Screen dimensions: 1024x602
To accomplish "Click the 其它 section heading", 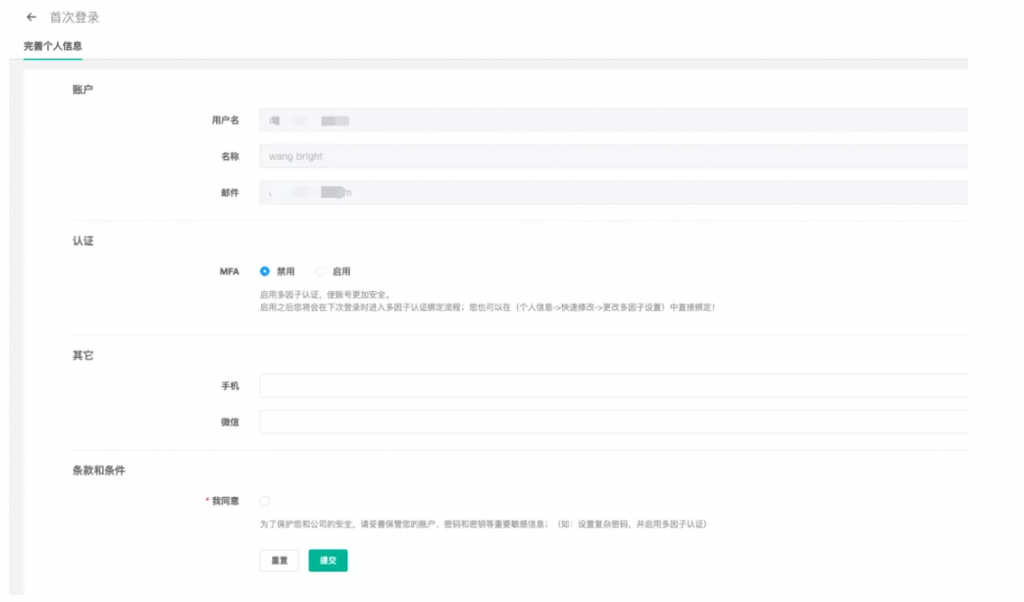I will [x=83, y=355].
